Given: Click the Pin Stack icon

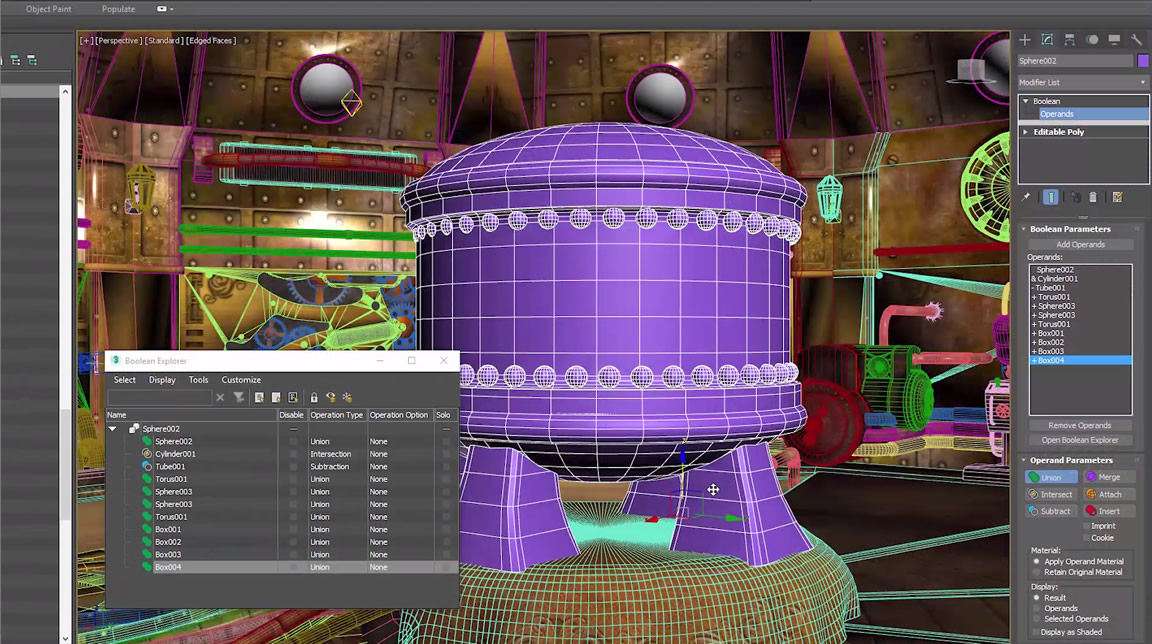Looking at the screenshot, I should (x=1026, y=197).
